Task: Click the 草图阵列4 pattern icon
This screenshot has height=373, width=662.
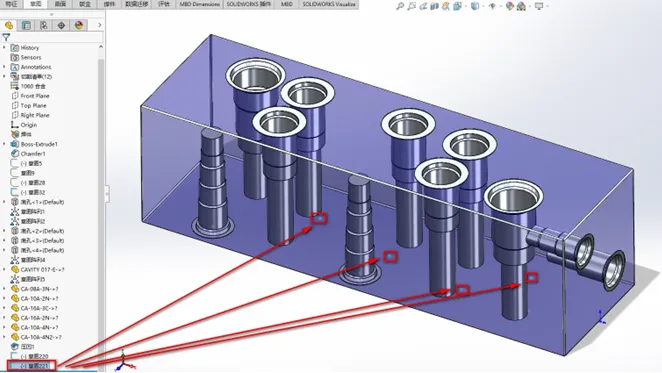Action: (15, 260)
